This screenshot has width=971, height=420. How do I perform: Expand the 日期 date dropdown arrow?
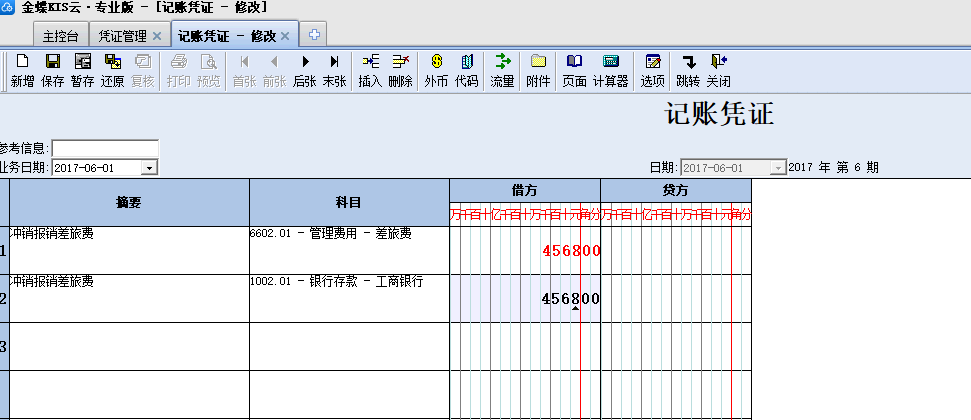(x=778, y=168)
